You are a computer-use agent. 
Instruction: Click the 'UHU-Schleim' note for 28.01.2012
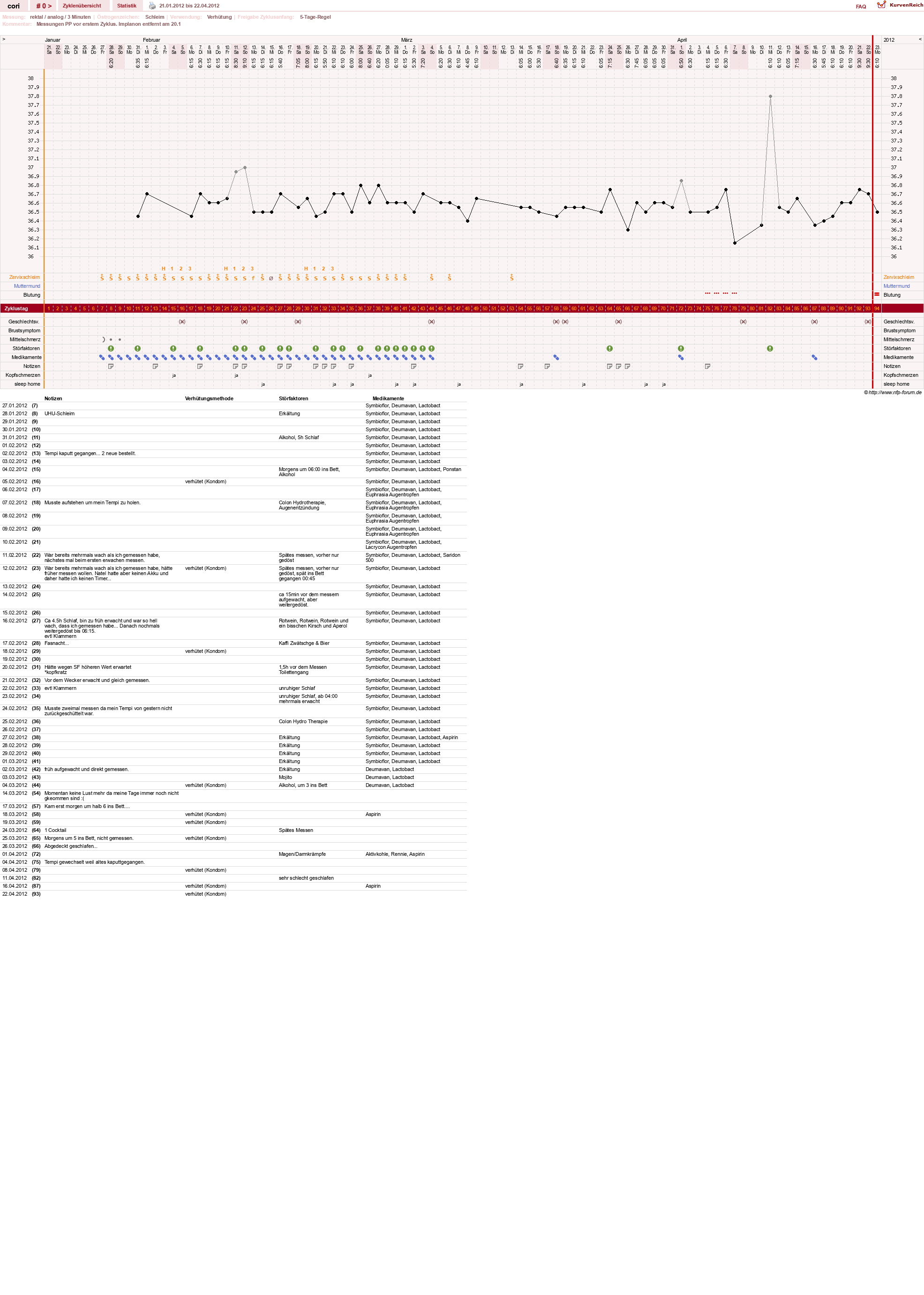coord(59,413)
